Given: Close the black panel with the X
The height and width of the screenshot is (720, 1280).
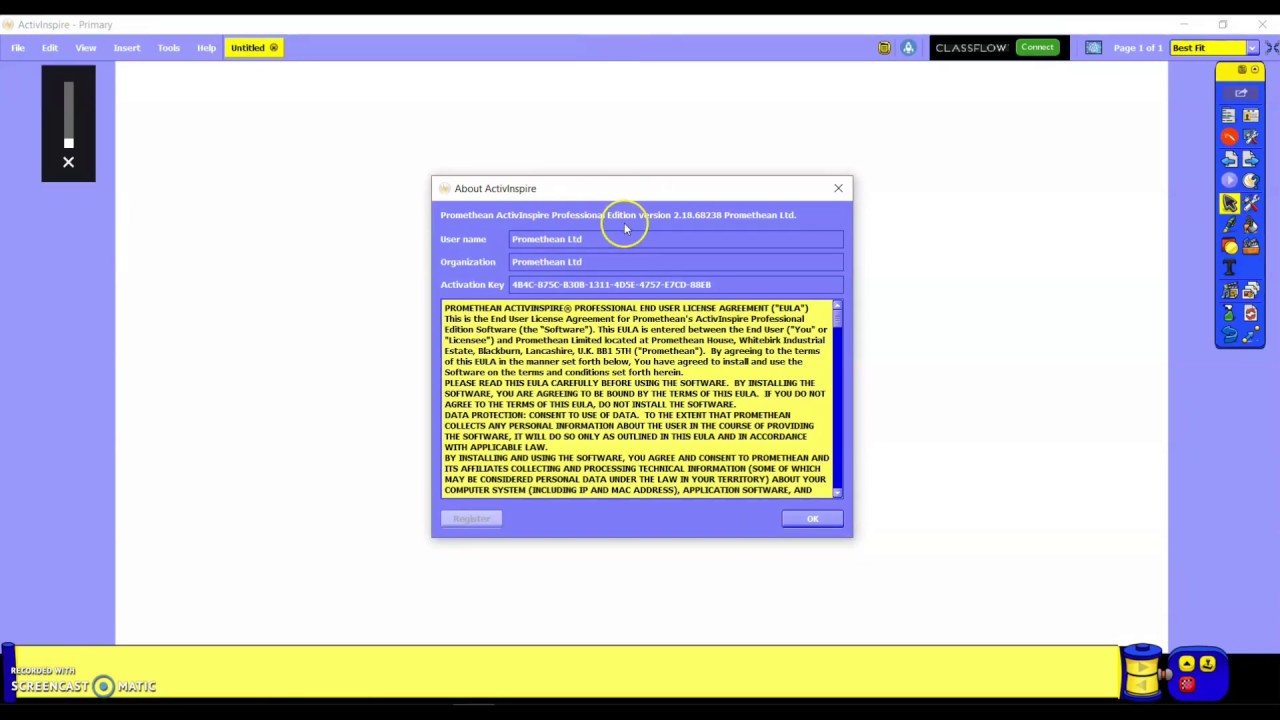Looking at the screenshot, I should 68,162.
